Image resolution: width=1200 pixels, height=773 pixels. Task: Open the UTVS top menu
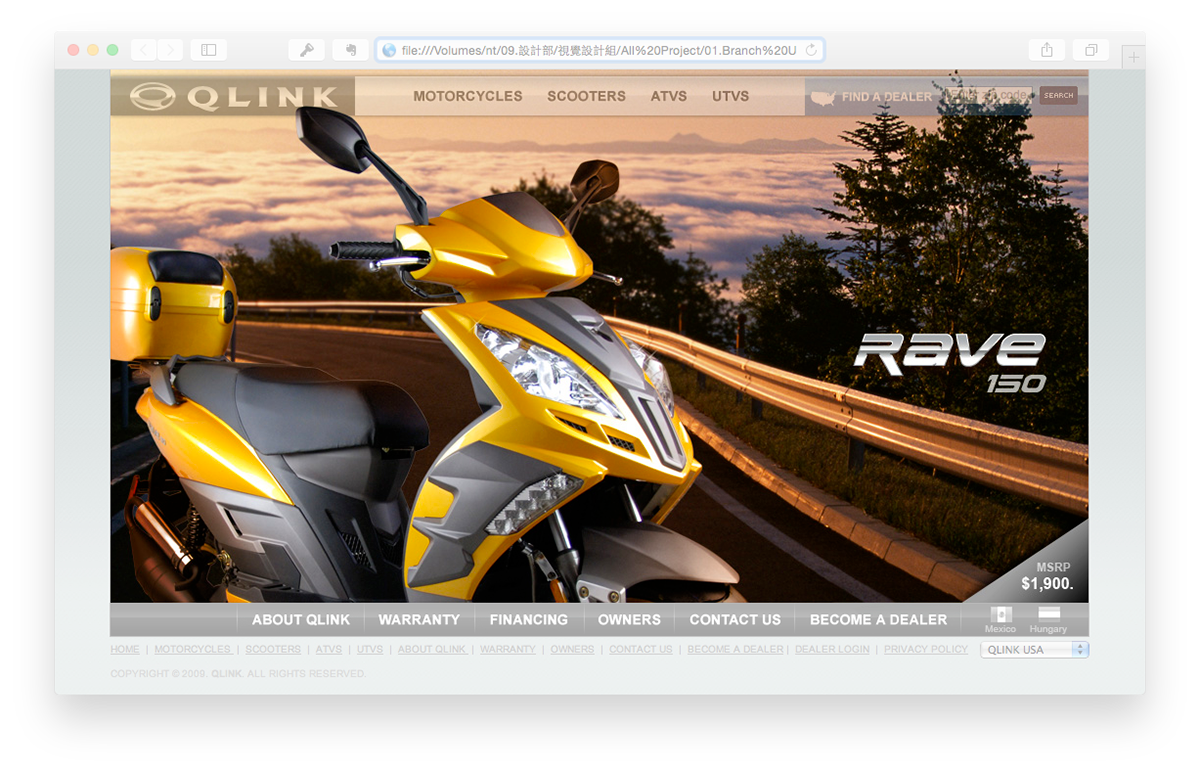(731, 96)
